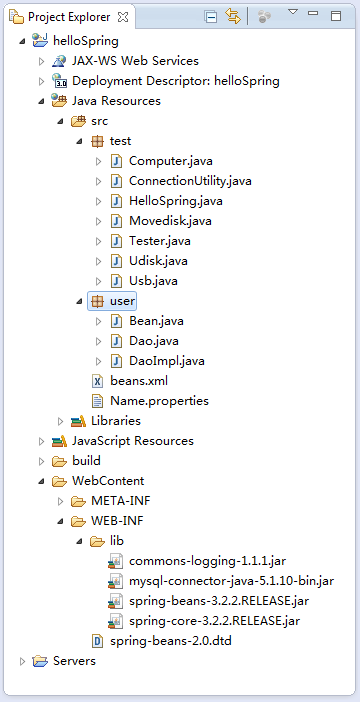Screen dimensions: 360x702
Task: Click the HelloSpring.java file icon
Action: [x=116, y=201]
